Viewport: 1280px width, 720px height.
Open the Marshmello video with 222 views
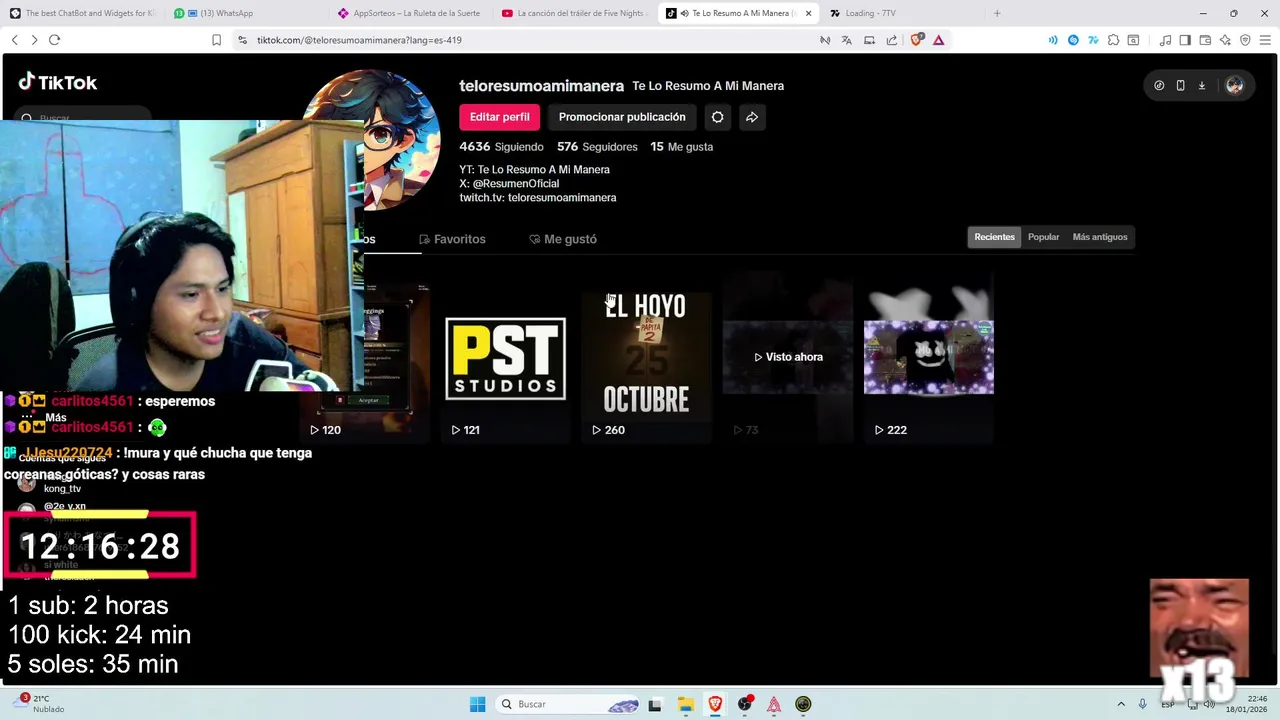(x=929, y=358)
